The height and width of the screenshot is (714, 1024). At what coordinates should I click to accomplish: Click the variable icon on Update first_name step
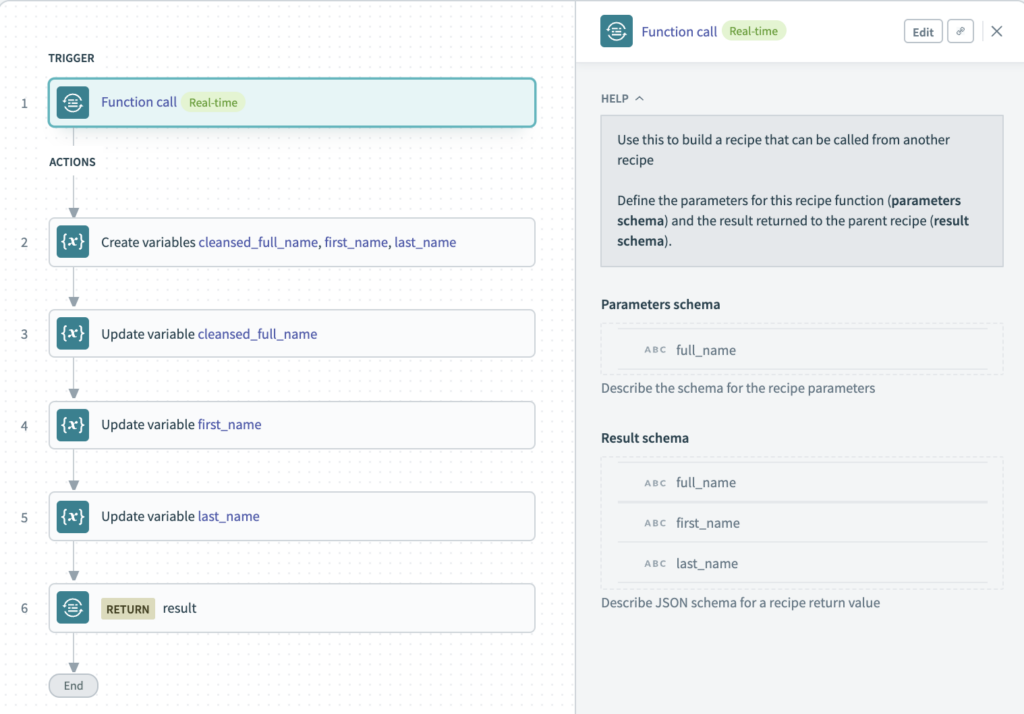(72, 425)
